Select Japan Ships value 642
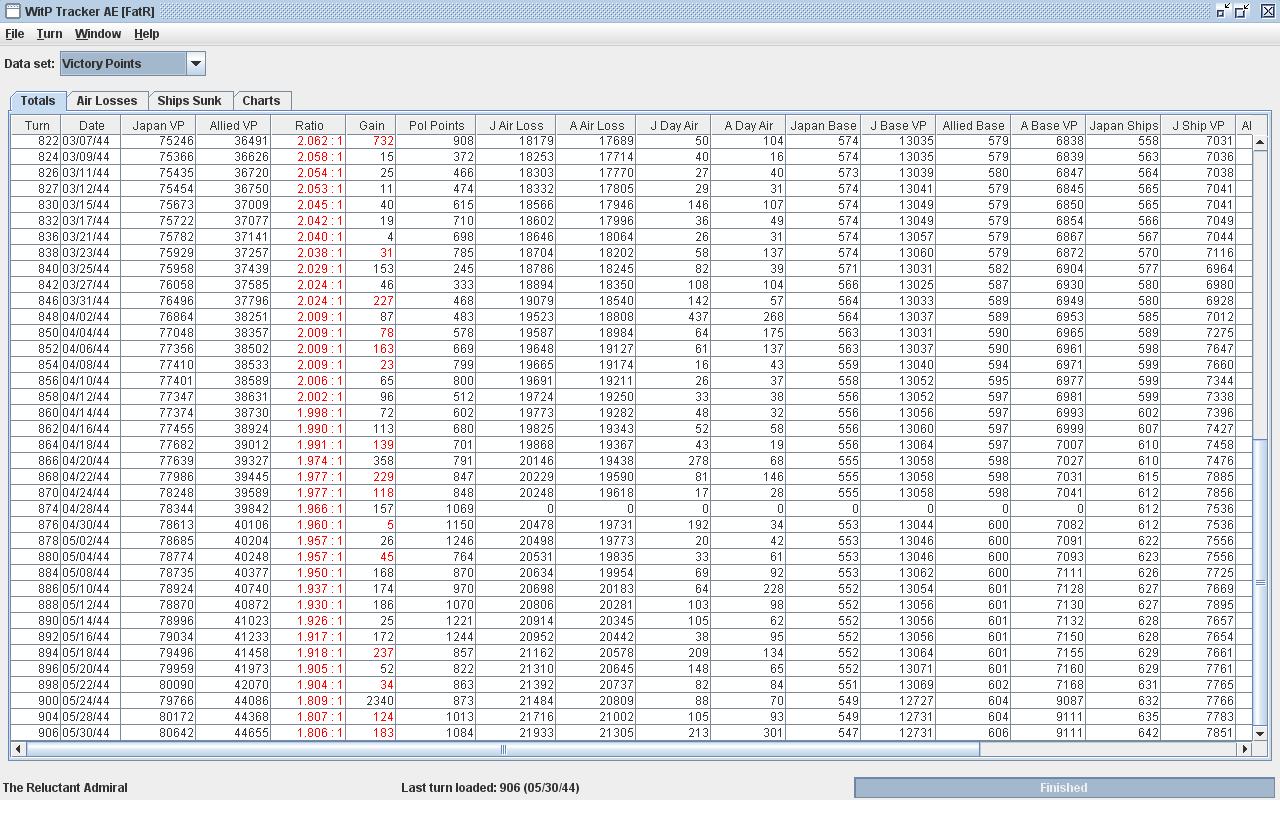Screen dimensions: 1280x813 [x=1123, y=733]
